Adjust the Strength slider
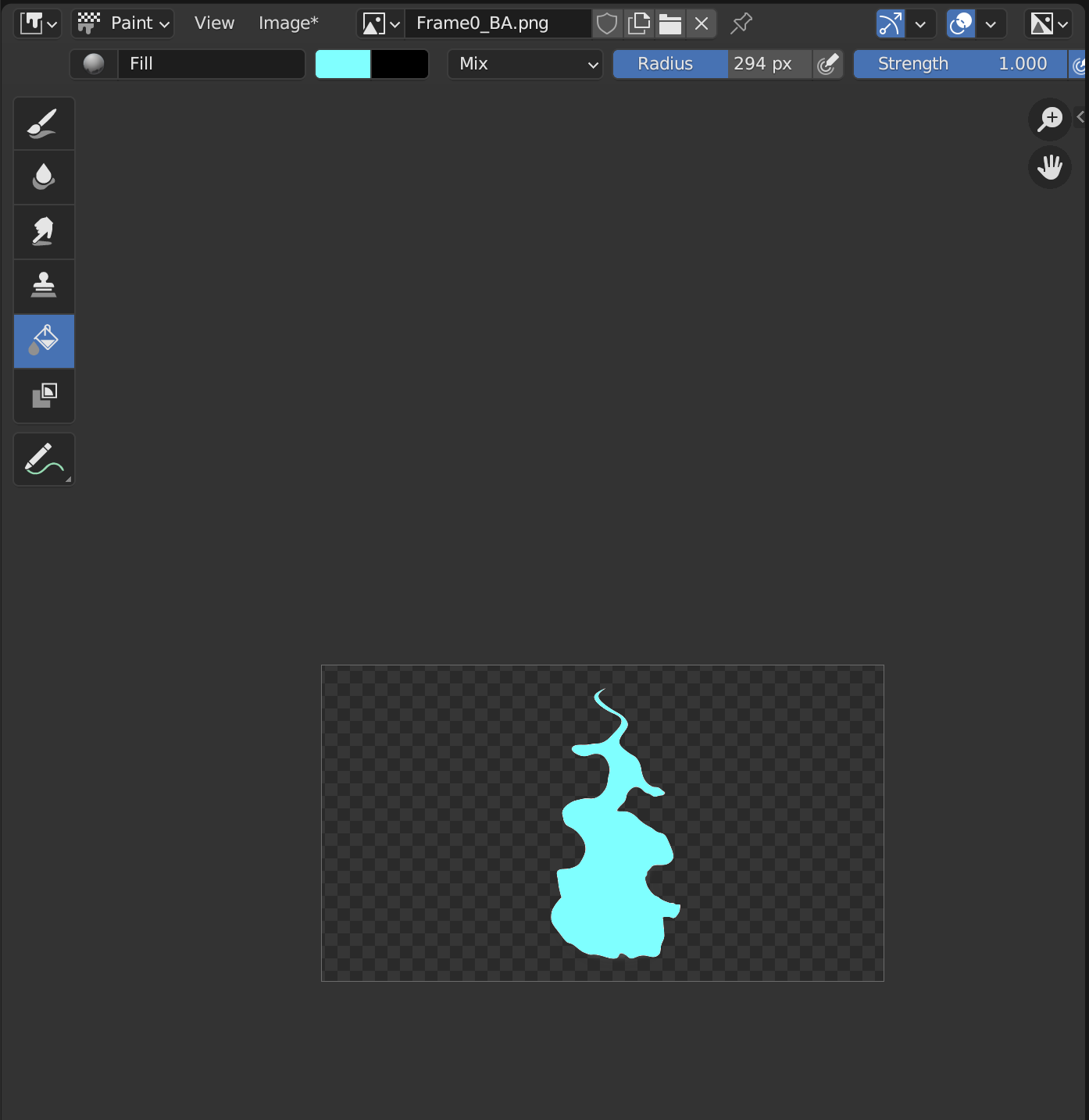1089x1120 pixels. point(960,64)
